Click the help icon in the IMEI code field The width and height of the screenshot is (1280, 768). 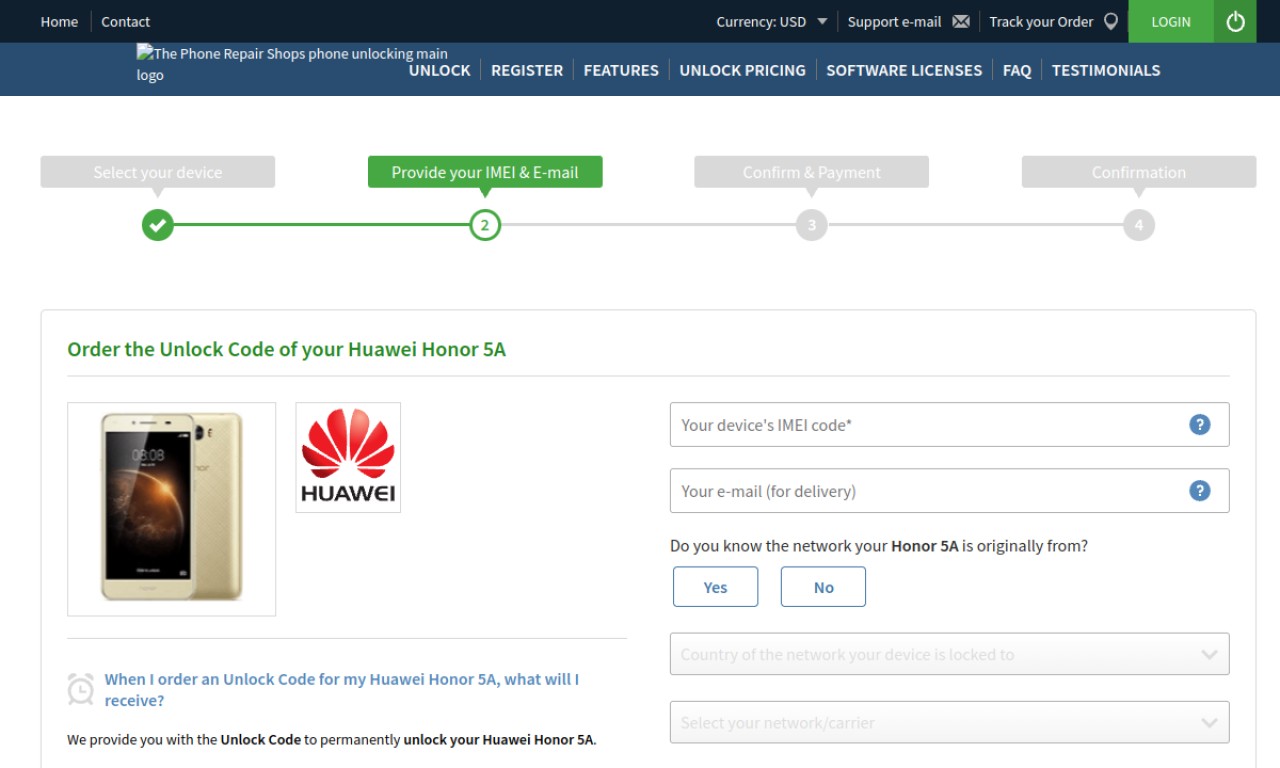point(1200,425)
